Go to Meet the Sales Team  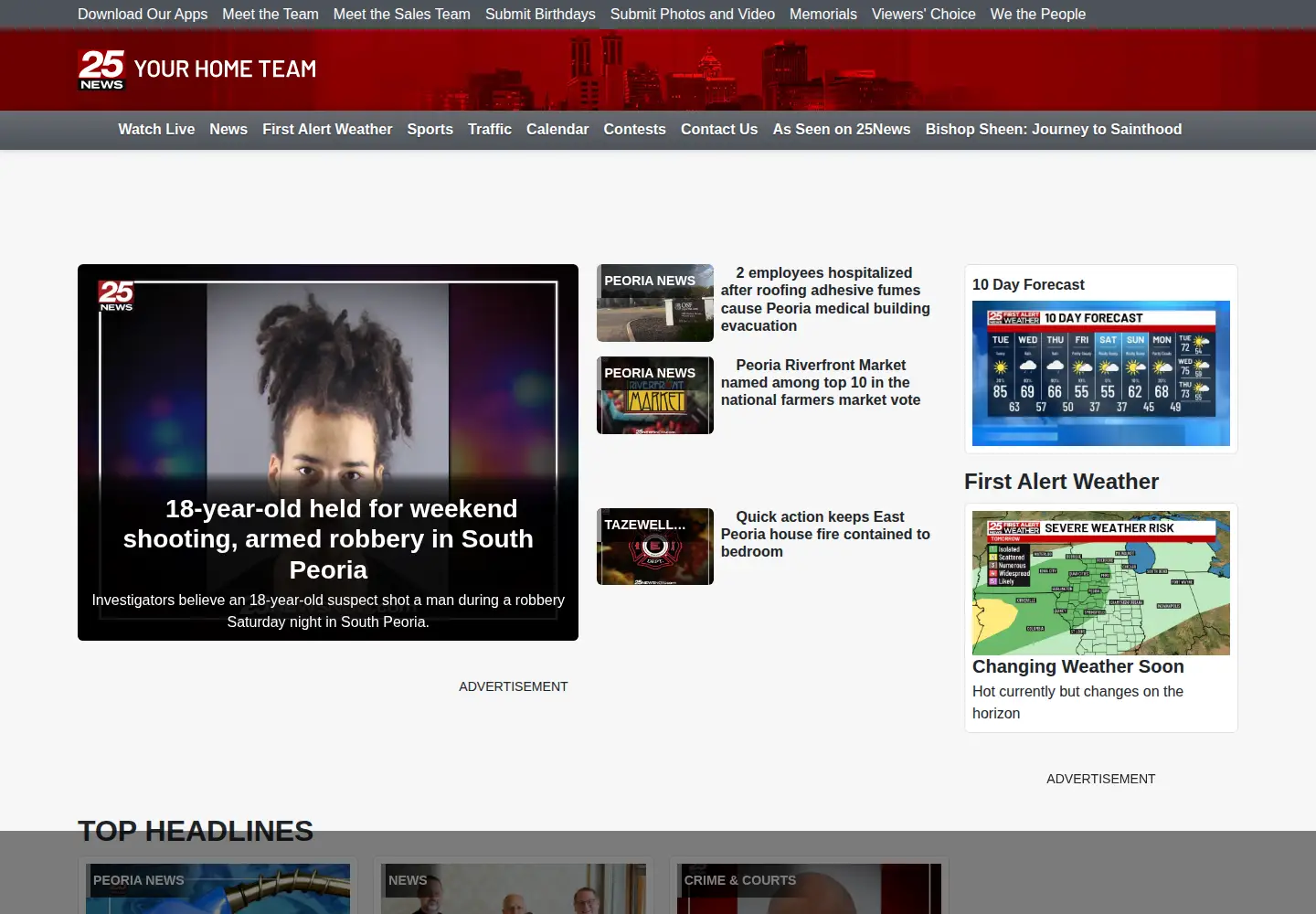(402, 14)
